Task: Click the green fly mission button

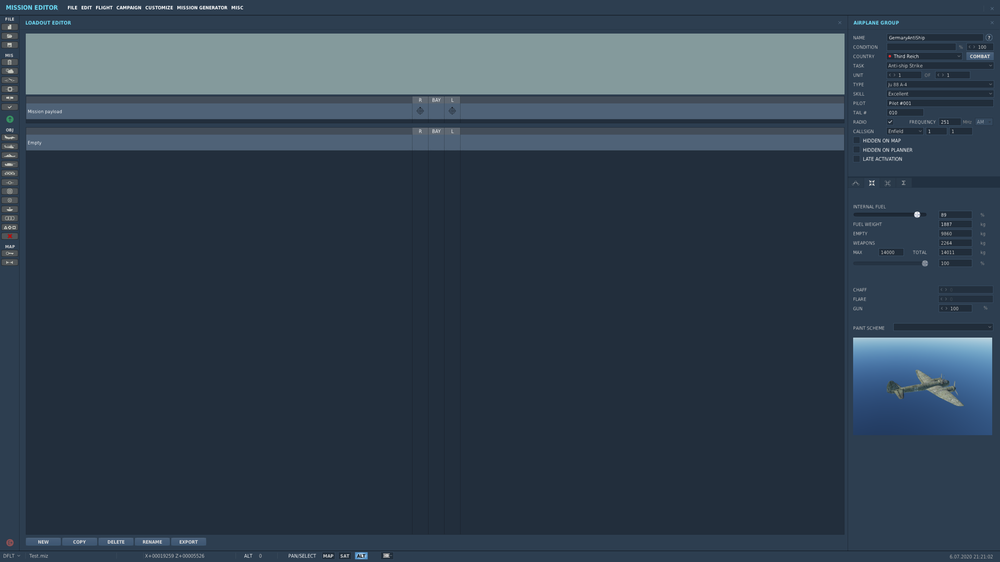Action: (10, 119)
